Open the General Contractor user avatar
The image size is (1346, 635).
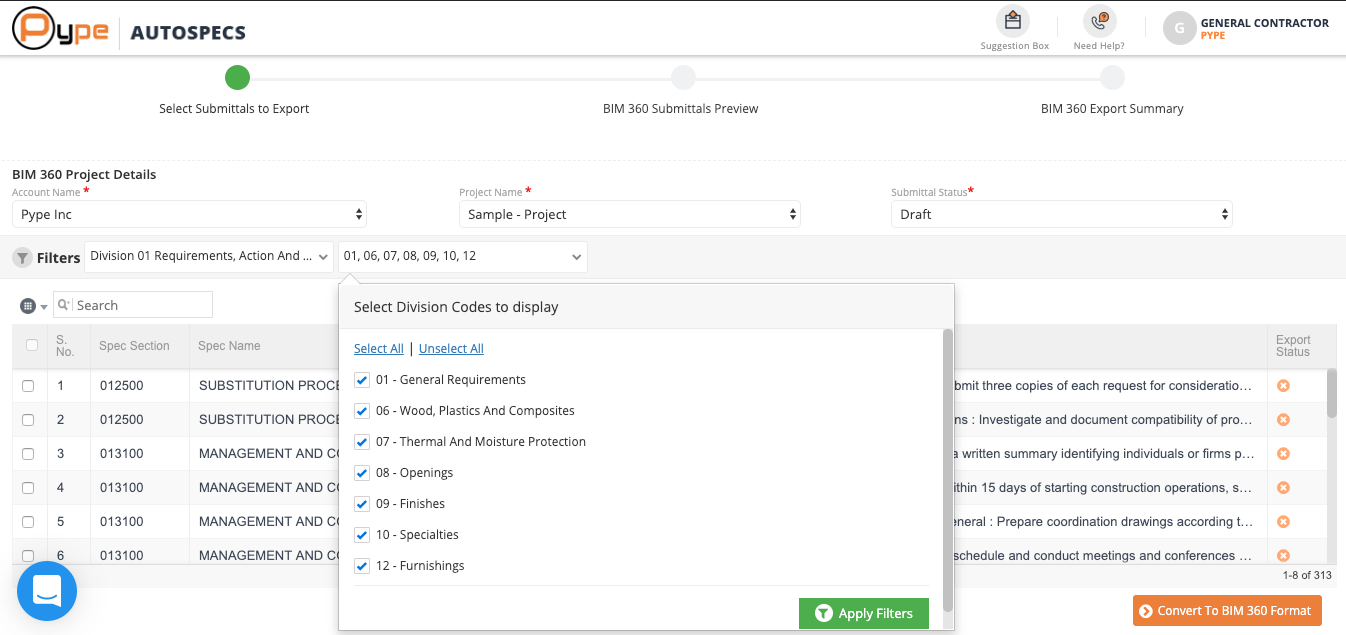point(1179,28)
